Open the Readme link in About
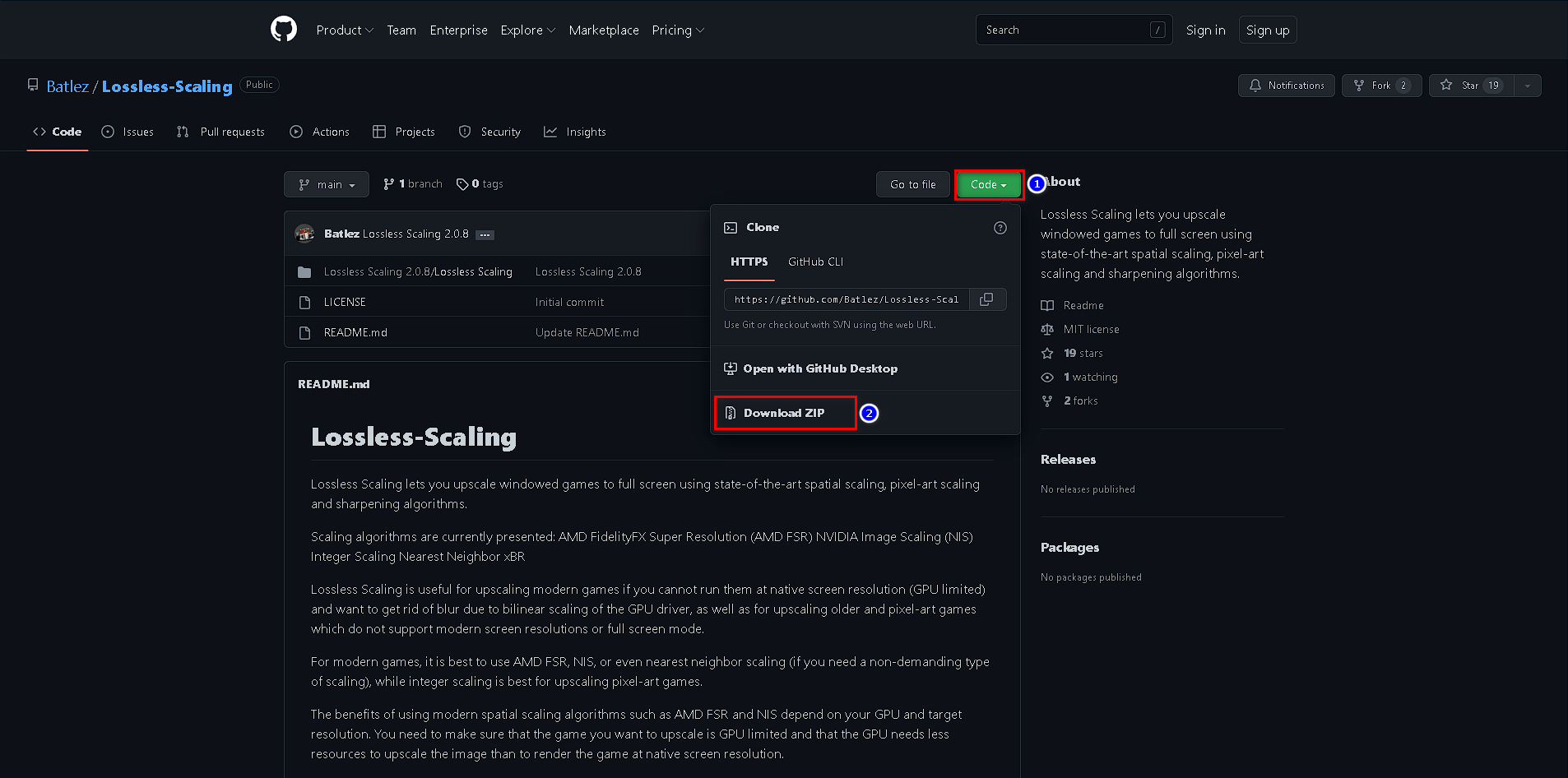The width and height of the screenshot is (1568, 778). tap(1072, 305)
